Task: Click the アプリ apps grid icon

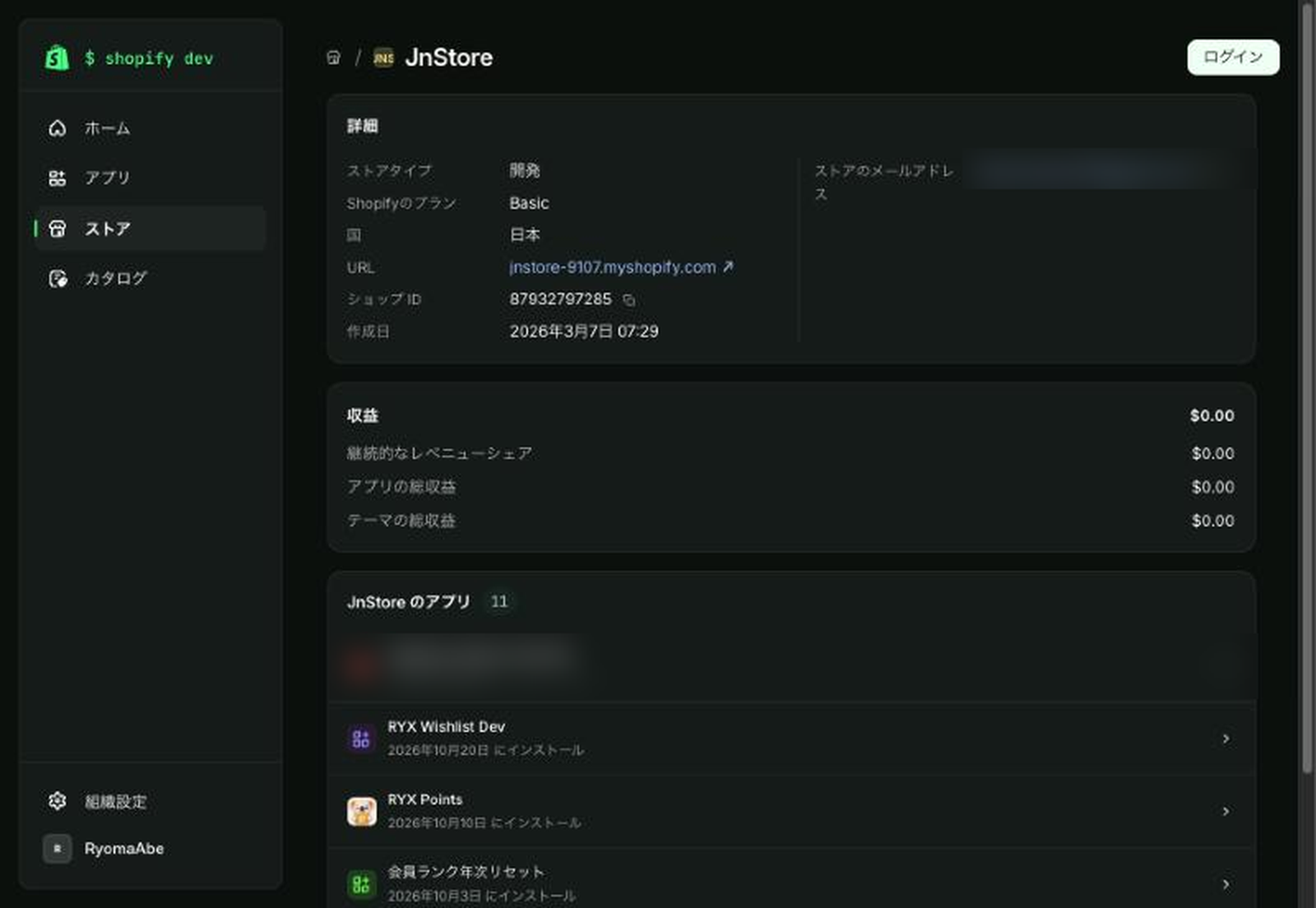Action: [57, 178]
